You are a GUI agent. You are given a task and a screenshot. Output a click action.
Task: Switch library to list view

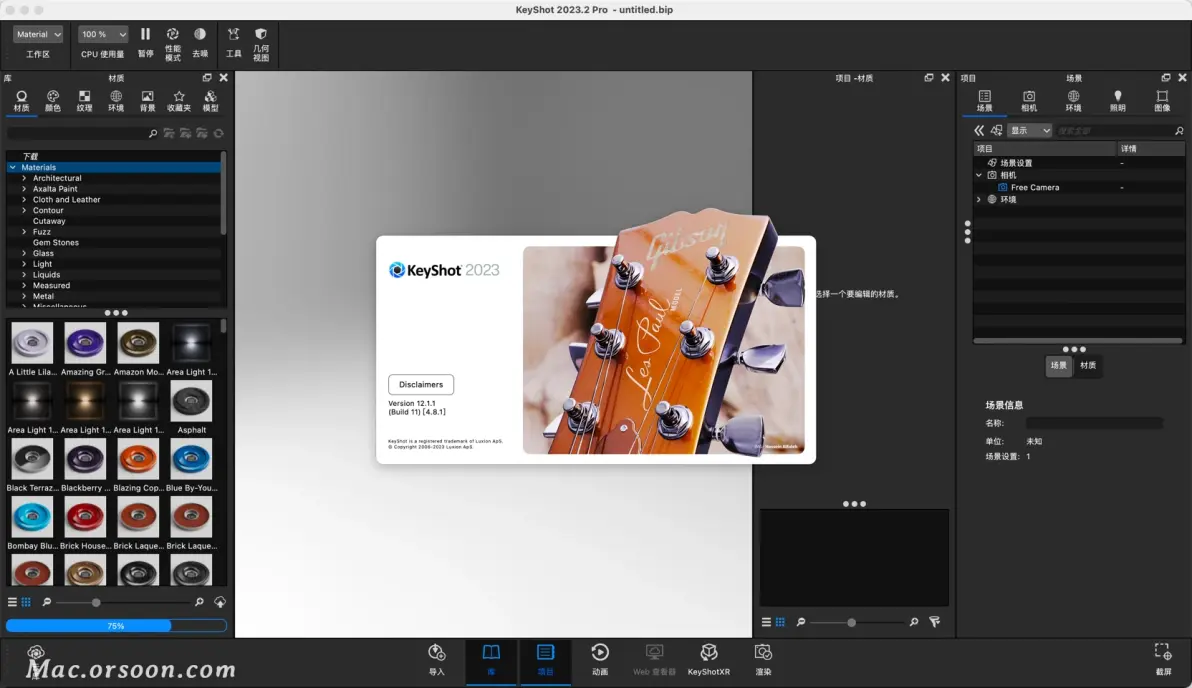coord(12,602)
